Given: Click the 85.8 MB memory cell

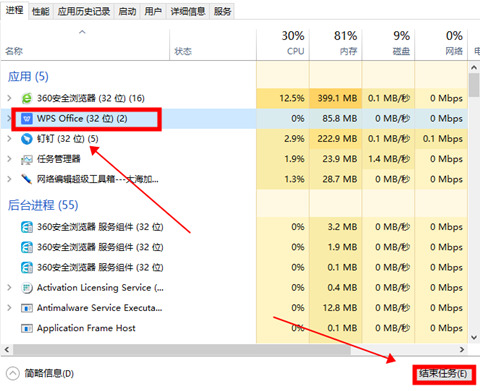Looking at the screenshot, I should point(335,118).
